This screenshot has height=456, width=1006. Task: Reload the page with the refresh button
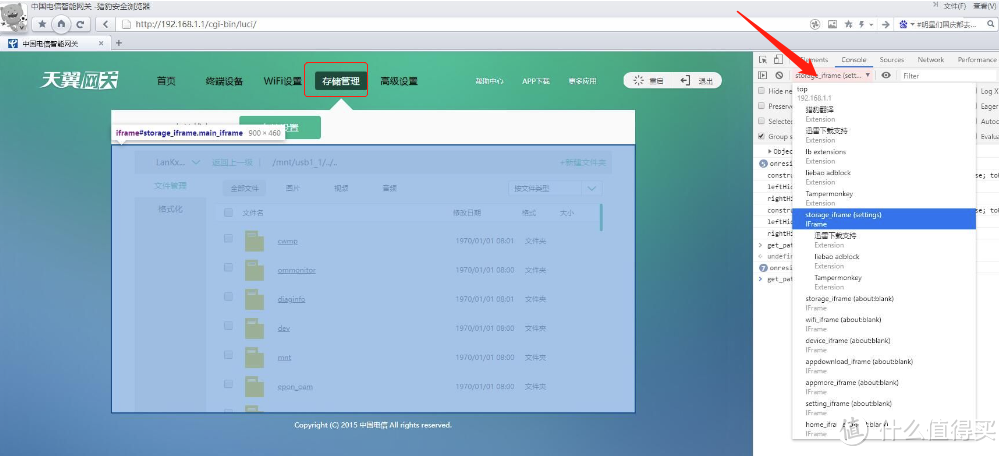click(80, 24)
